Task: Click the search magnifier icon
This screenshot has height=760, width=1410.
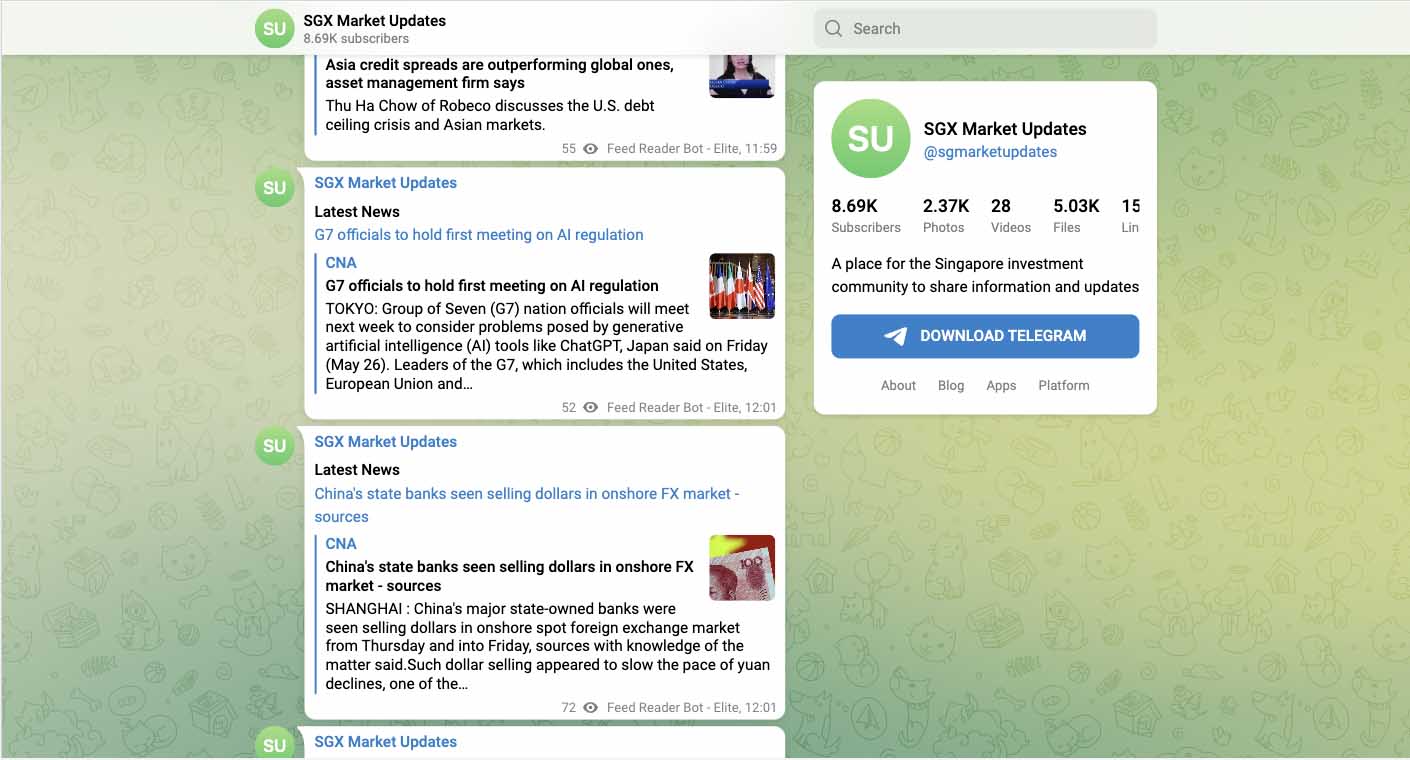Action: click(833, 28)
